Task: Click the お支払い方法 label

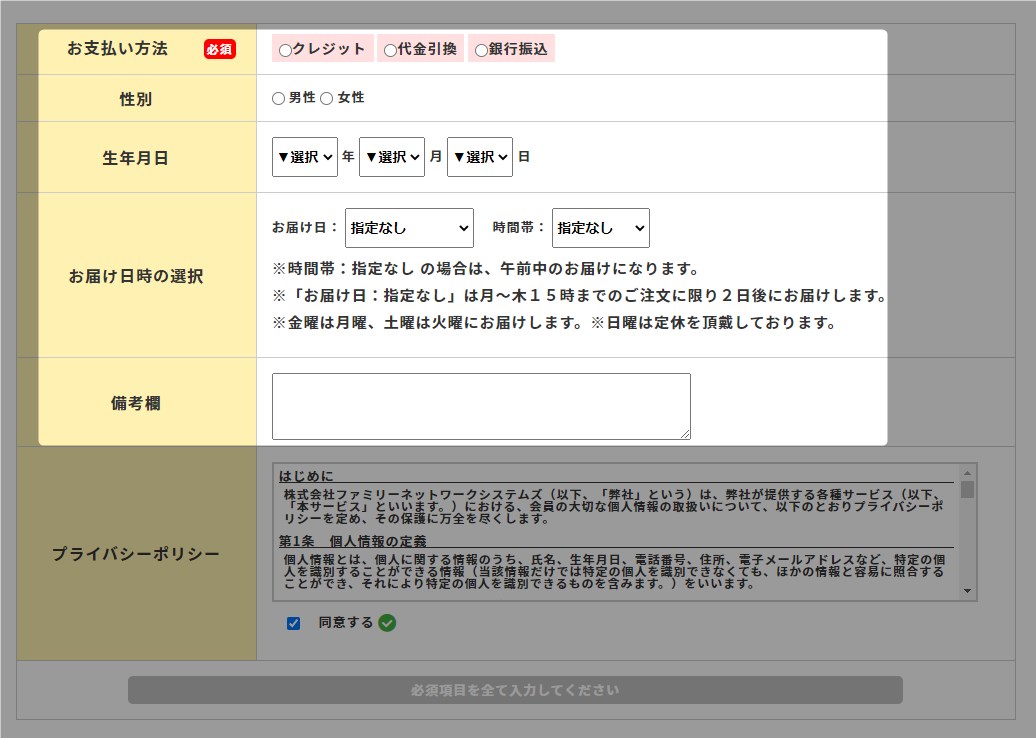Action: tap(118, 48)
